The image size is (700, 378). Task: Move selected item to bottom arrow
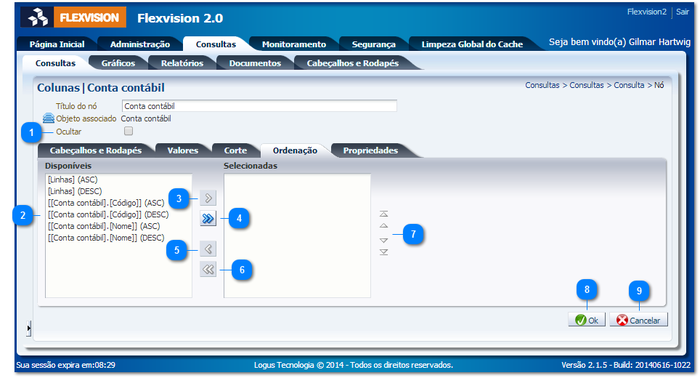click(x=383, y=252)
